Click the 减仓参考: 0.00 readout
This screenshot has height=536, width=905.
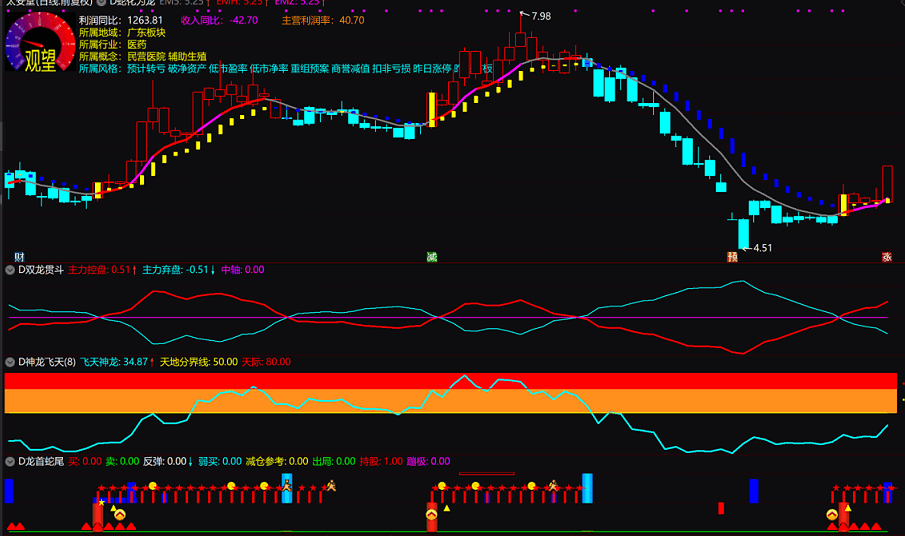pyautogui.click(x=277, y=462)
